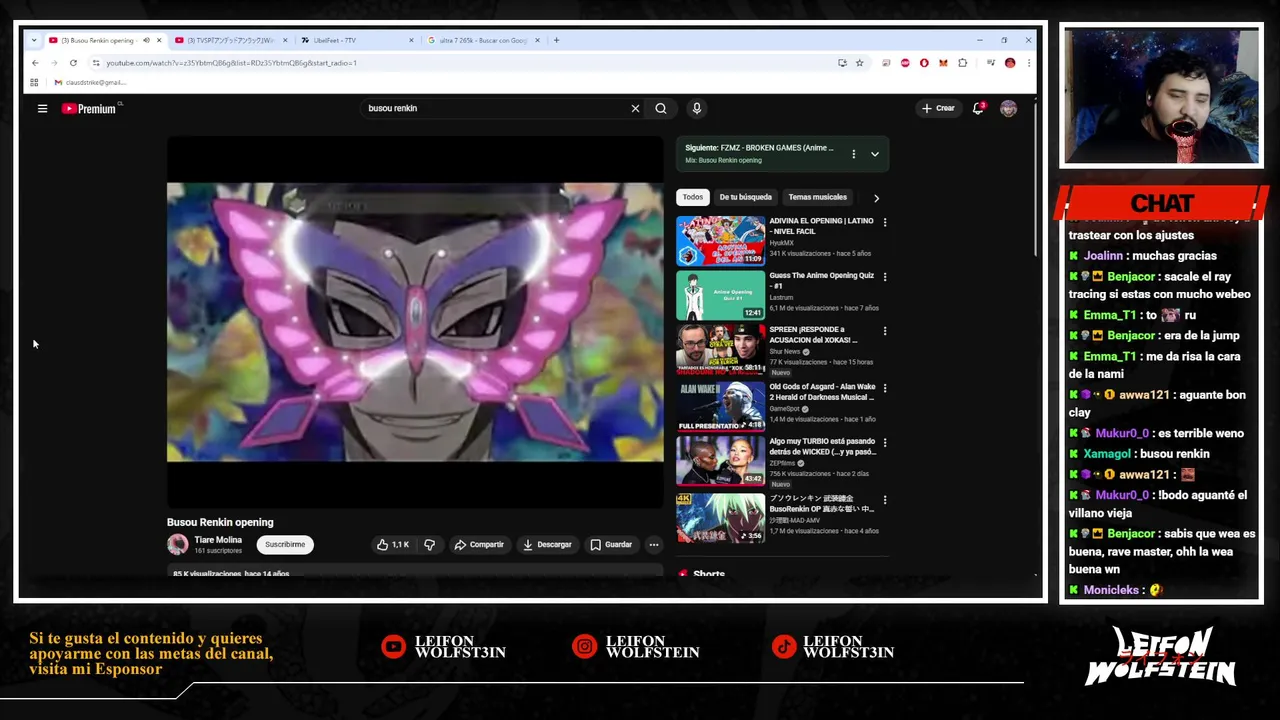Show more filter chips with right arrow

876,198
